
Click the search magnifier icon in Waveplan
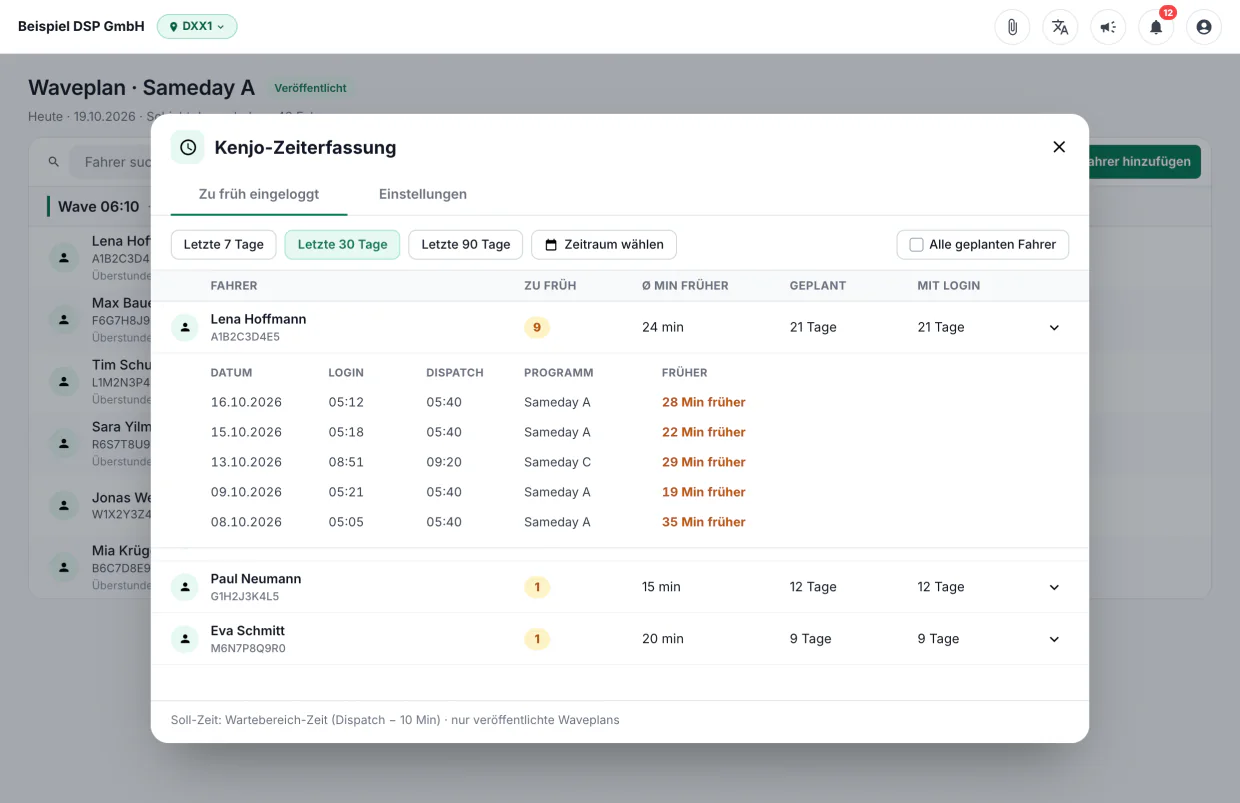(x=54, y=162)
